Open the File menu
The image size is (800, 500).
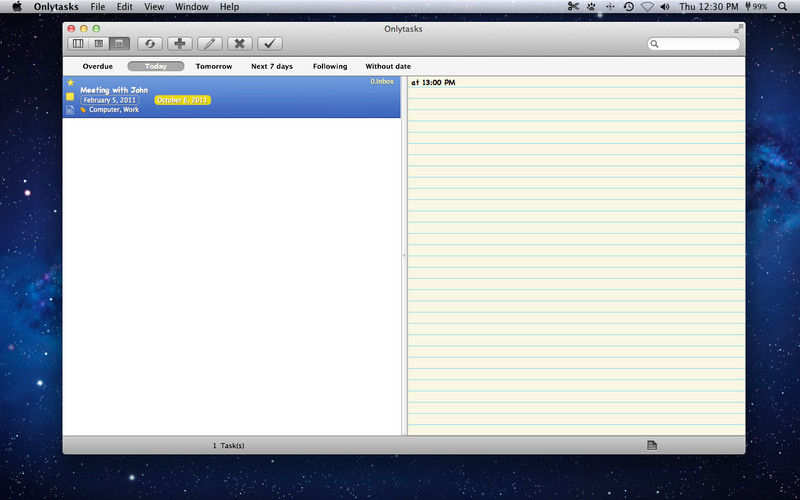pyautogui.click(x=97, y=7)
